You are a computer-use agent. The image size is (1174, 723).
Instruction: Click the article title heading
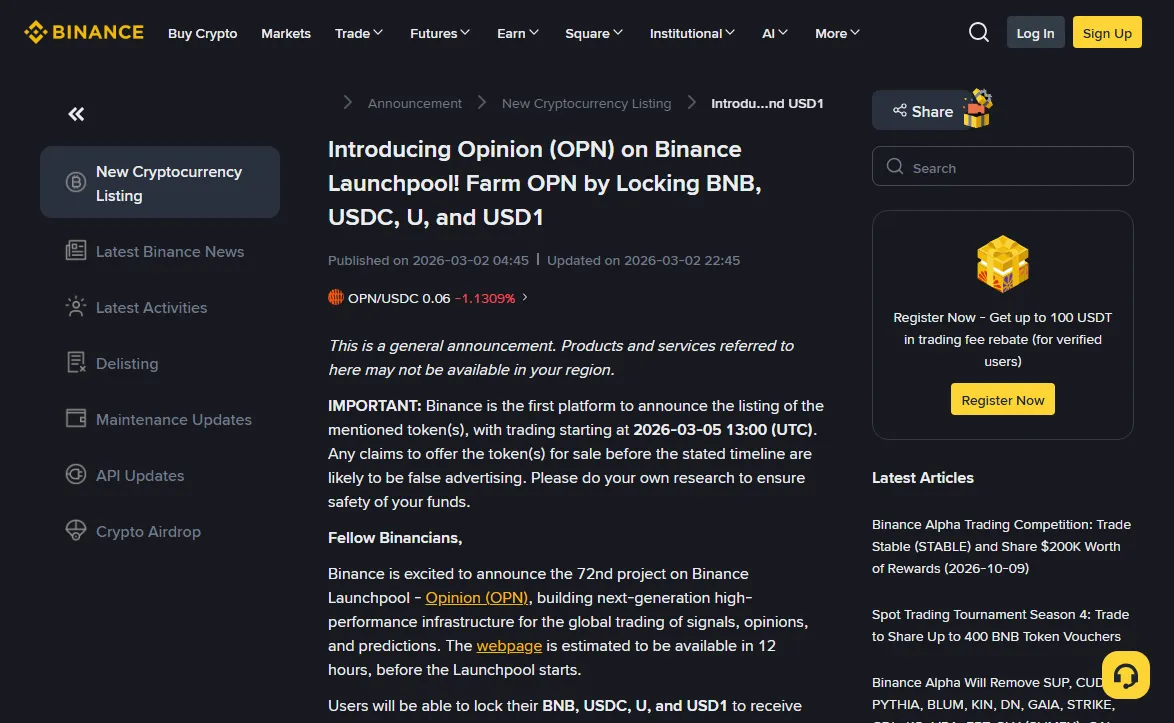pyautogui.click(x=544, y=183)
